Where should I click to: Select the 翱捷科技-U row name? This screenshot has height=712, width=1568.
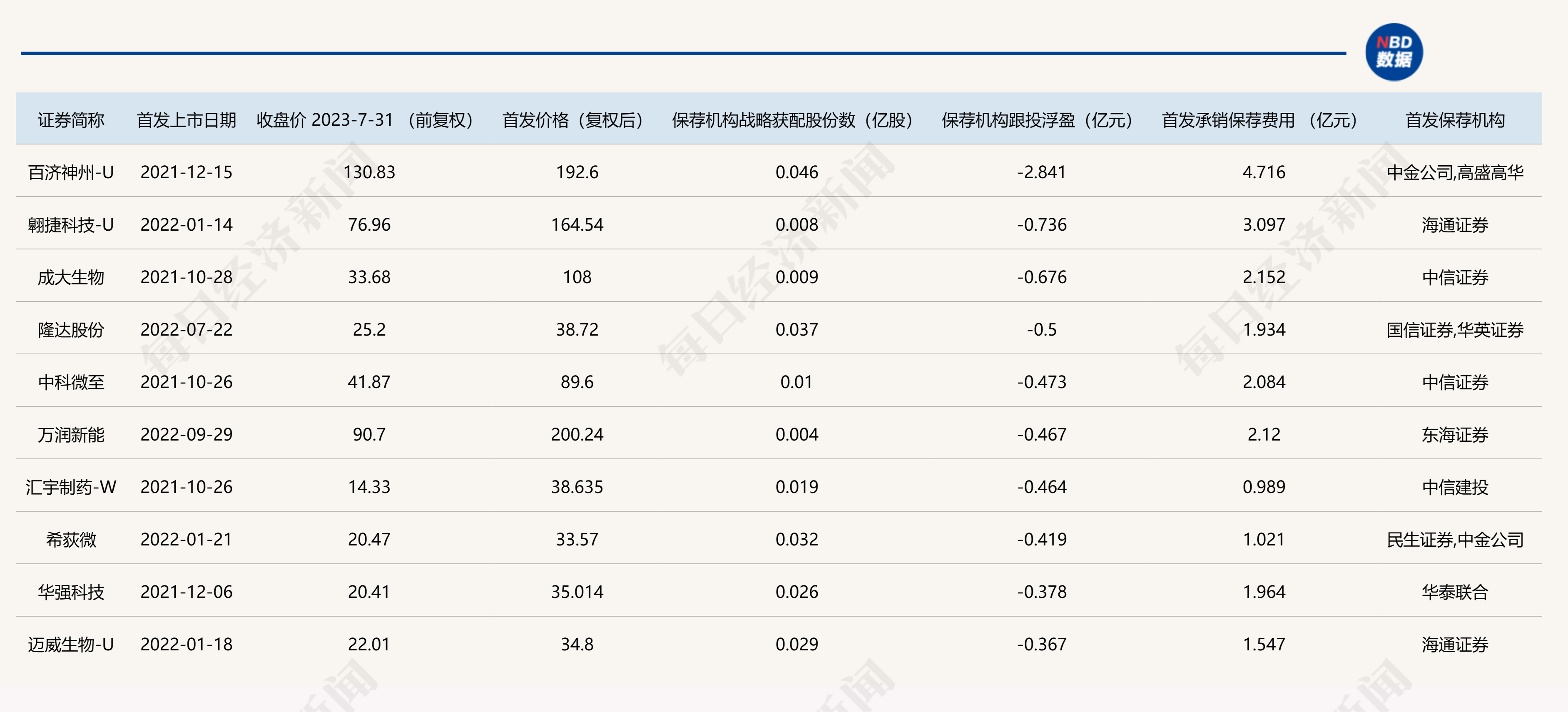click(x=71, y=224)
